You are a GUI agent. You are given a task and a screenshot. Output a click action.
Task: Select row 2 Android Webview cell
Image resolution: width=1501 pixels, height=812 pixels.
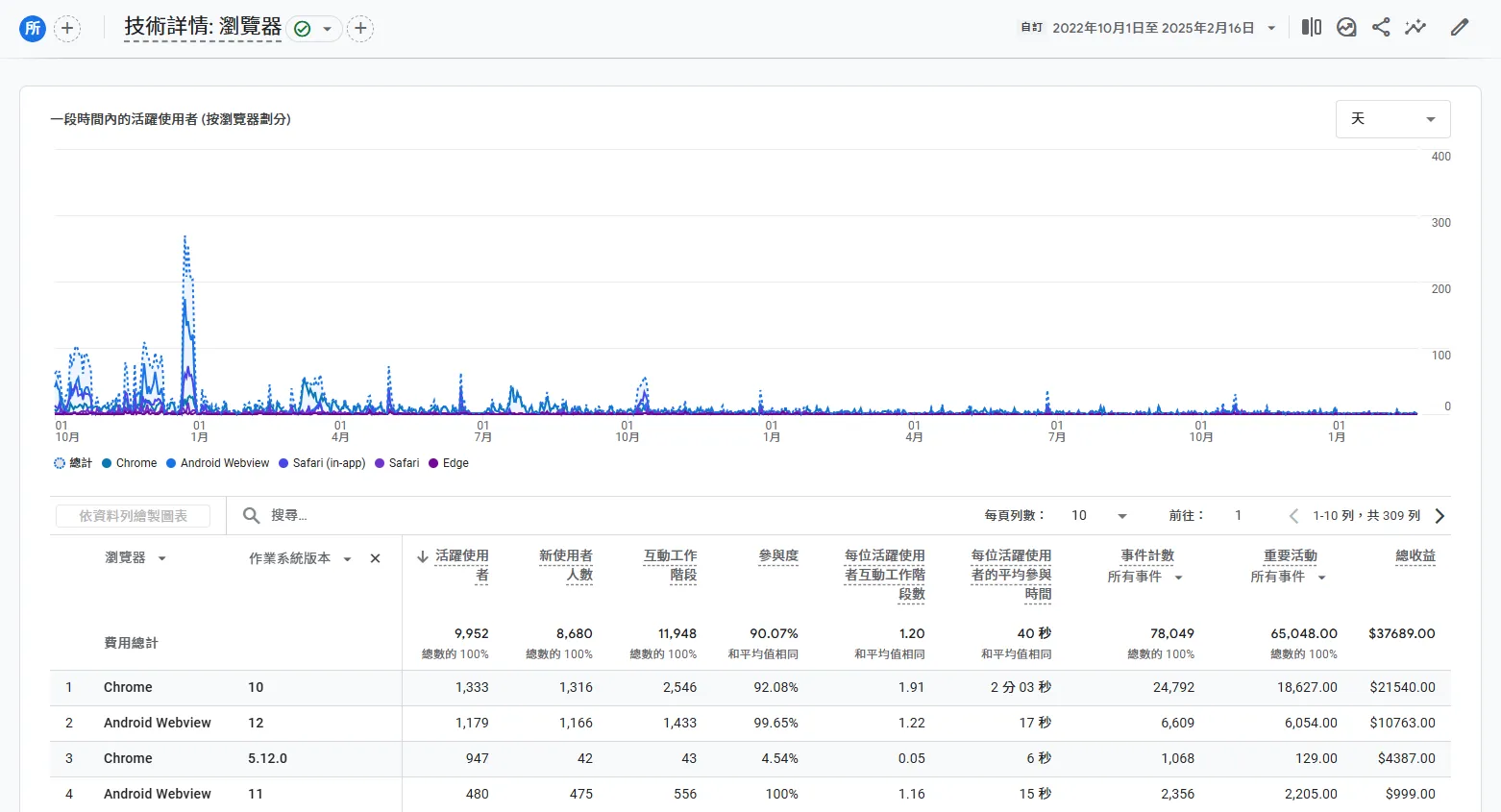pyautogui.click(x=158, y=723)
